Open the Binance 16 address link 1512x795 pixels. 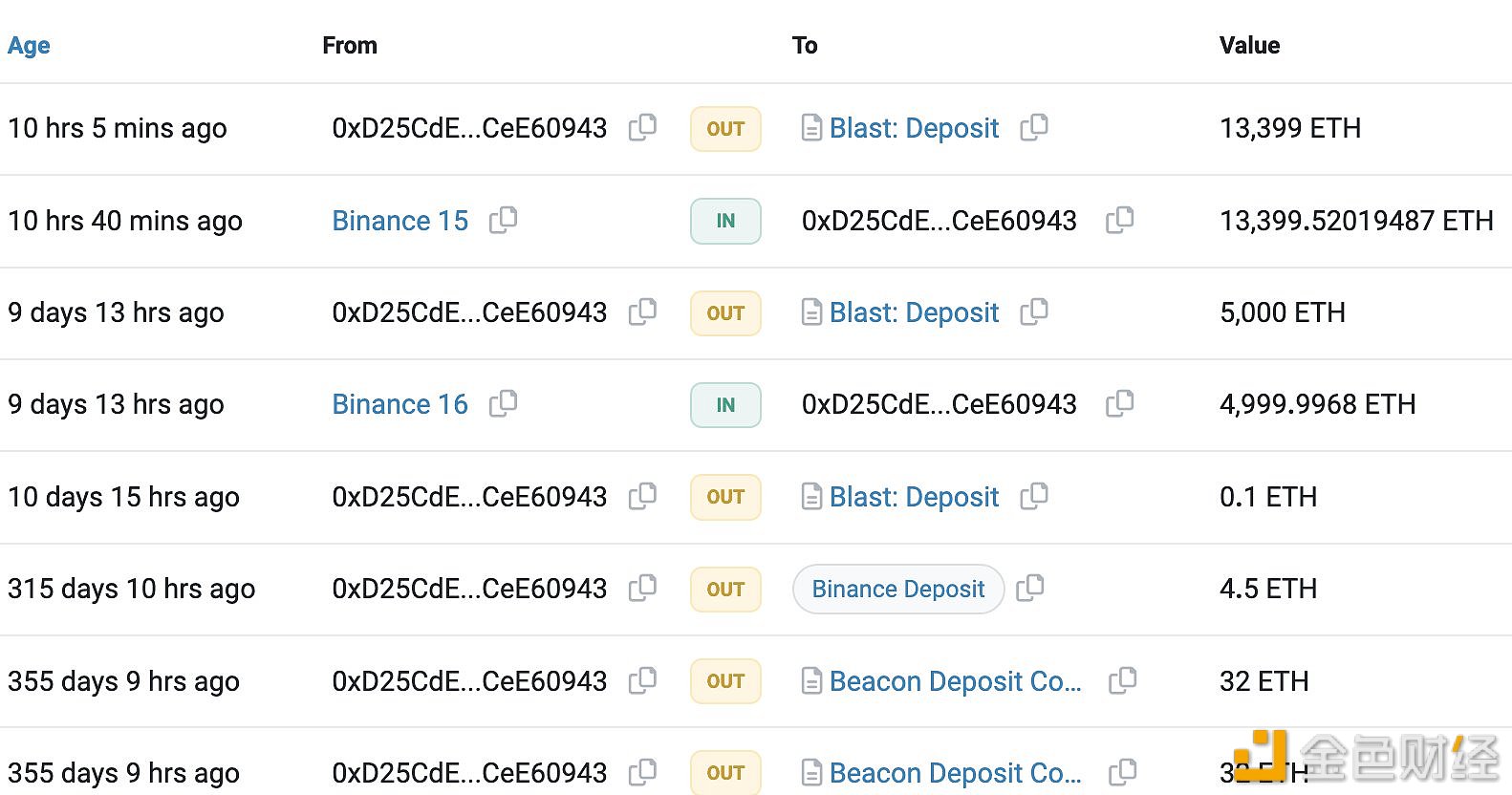point(400,404)
